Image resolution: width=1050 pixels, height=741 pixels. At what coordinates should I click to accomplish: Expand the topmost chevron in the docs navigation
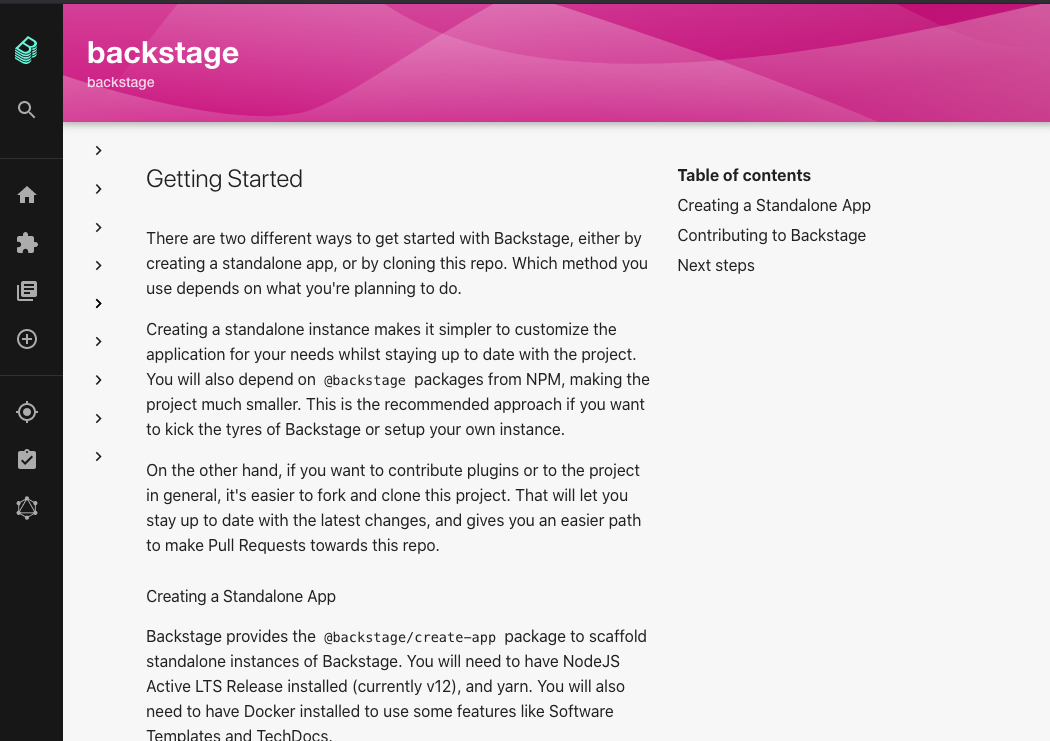pyautogui.click(x=98, y=150)
